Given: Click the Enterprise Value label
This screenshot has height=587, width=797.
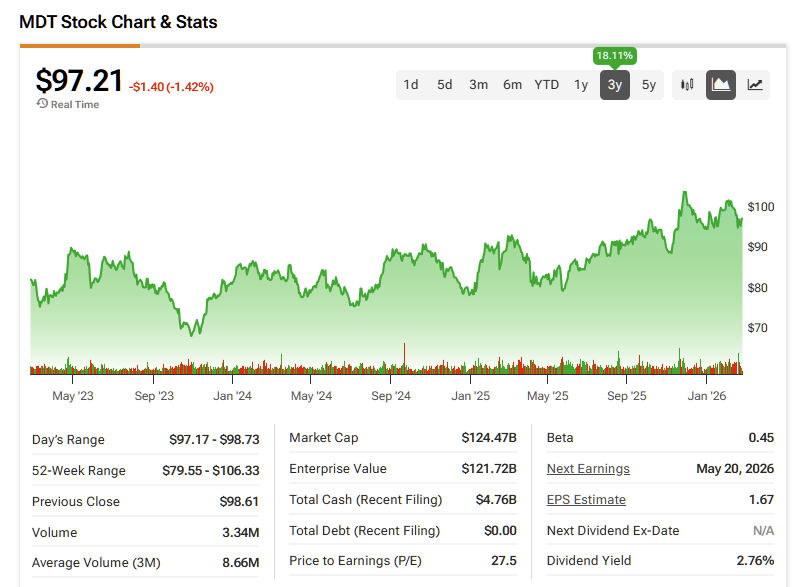Looking at the screenshot, I should [x=338, y=469].
